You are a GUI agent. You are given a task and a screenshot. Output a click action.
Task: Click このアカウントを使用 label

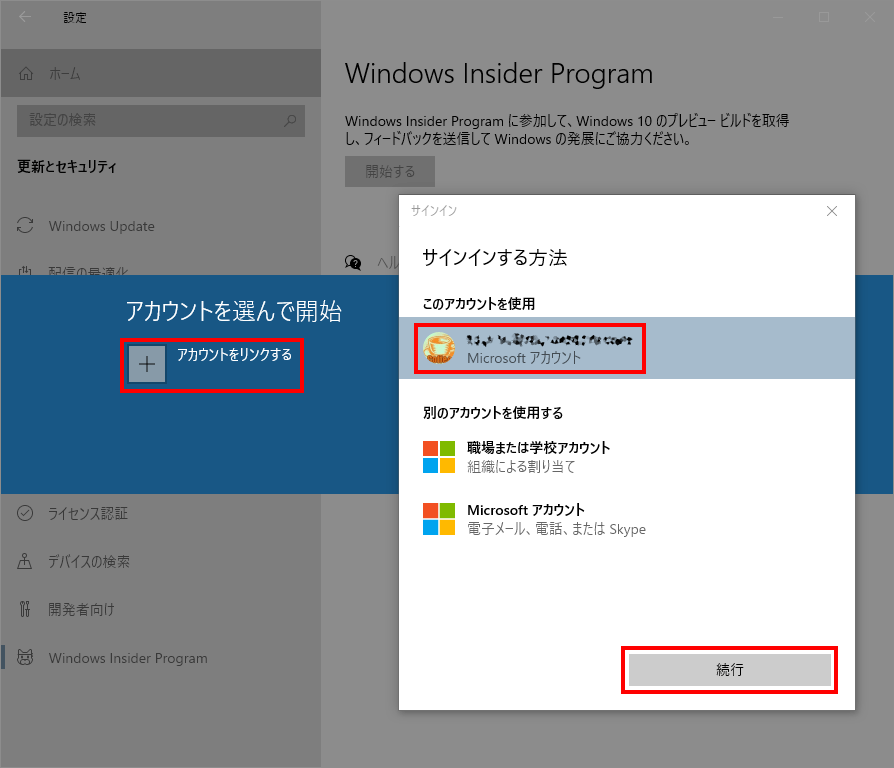478,304
